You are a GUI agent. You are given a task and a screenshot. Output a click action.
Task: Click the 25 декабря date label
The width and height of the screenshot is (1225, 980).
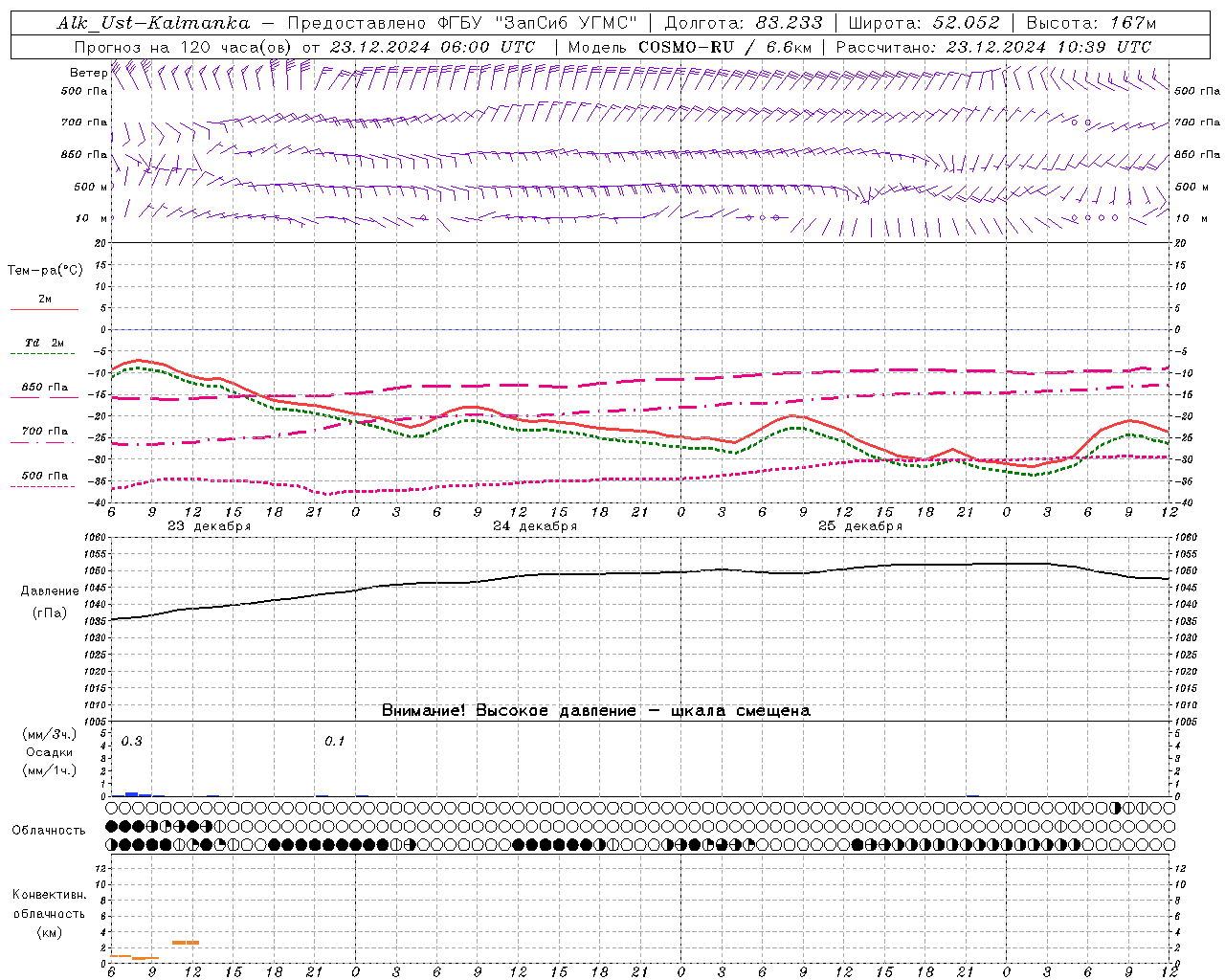pyautogui.click(x=860, y=526)
